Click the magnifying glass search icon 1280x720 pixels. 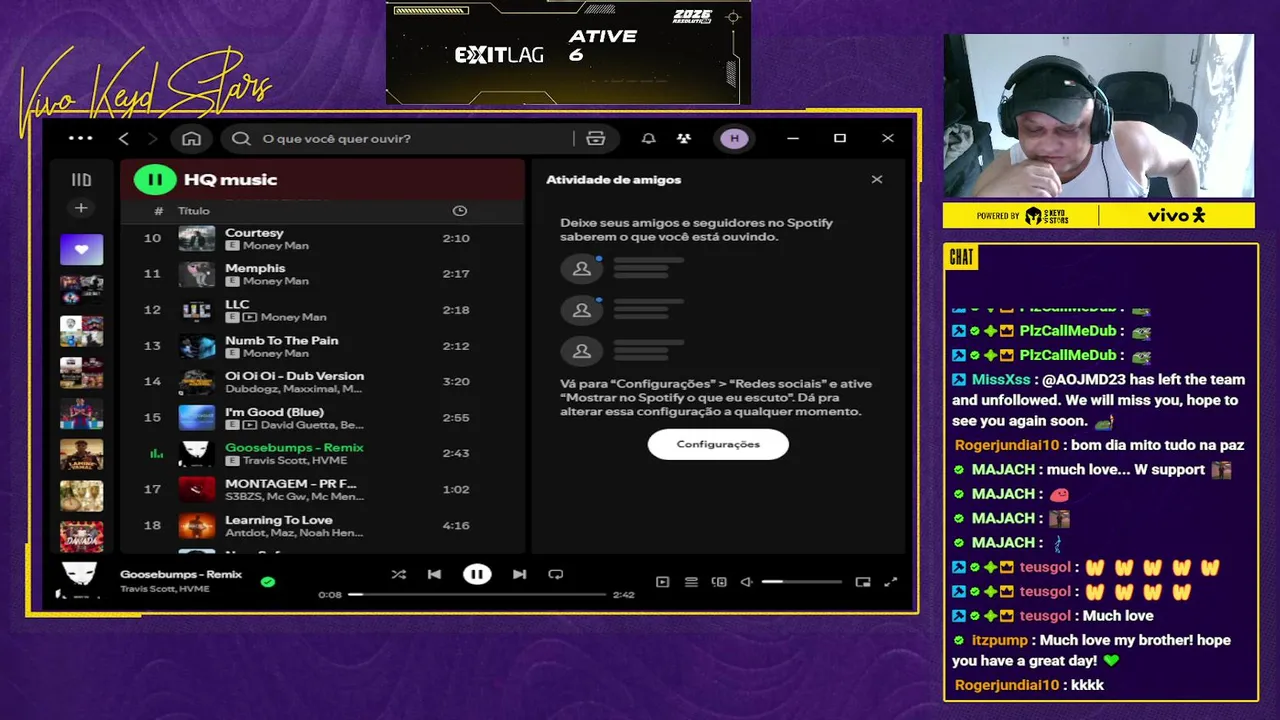[241, 138]
